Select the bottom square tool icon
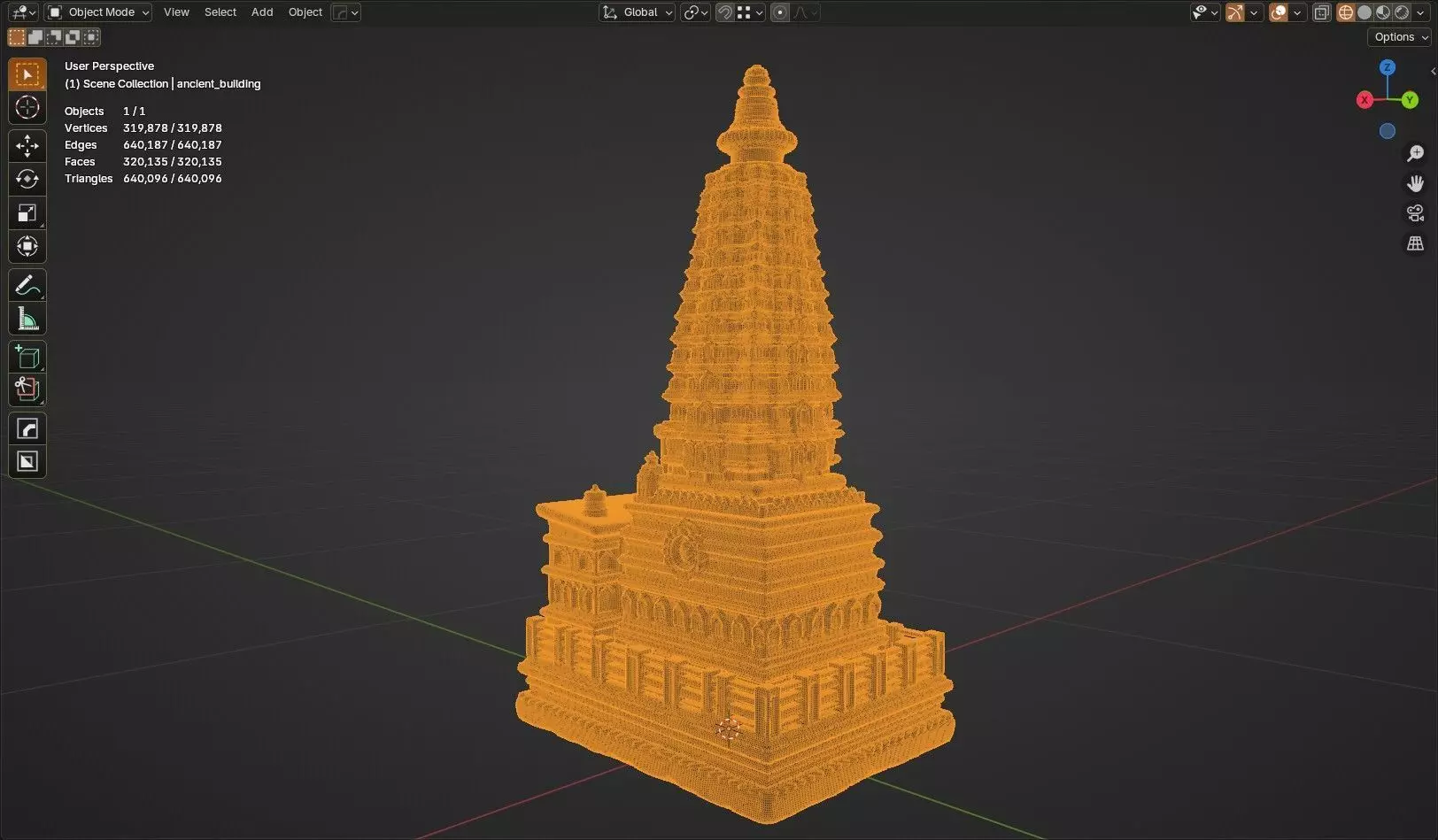 pyautogui.click(x=27, y=461)
